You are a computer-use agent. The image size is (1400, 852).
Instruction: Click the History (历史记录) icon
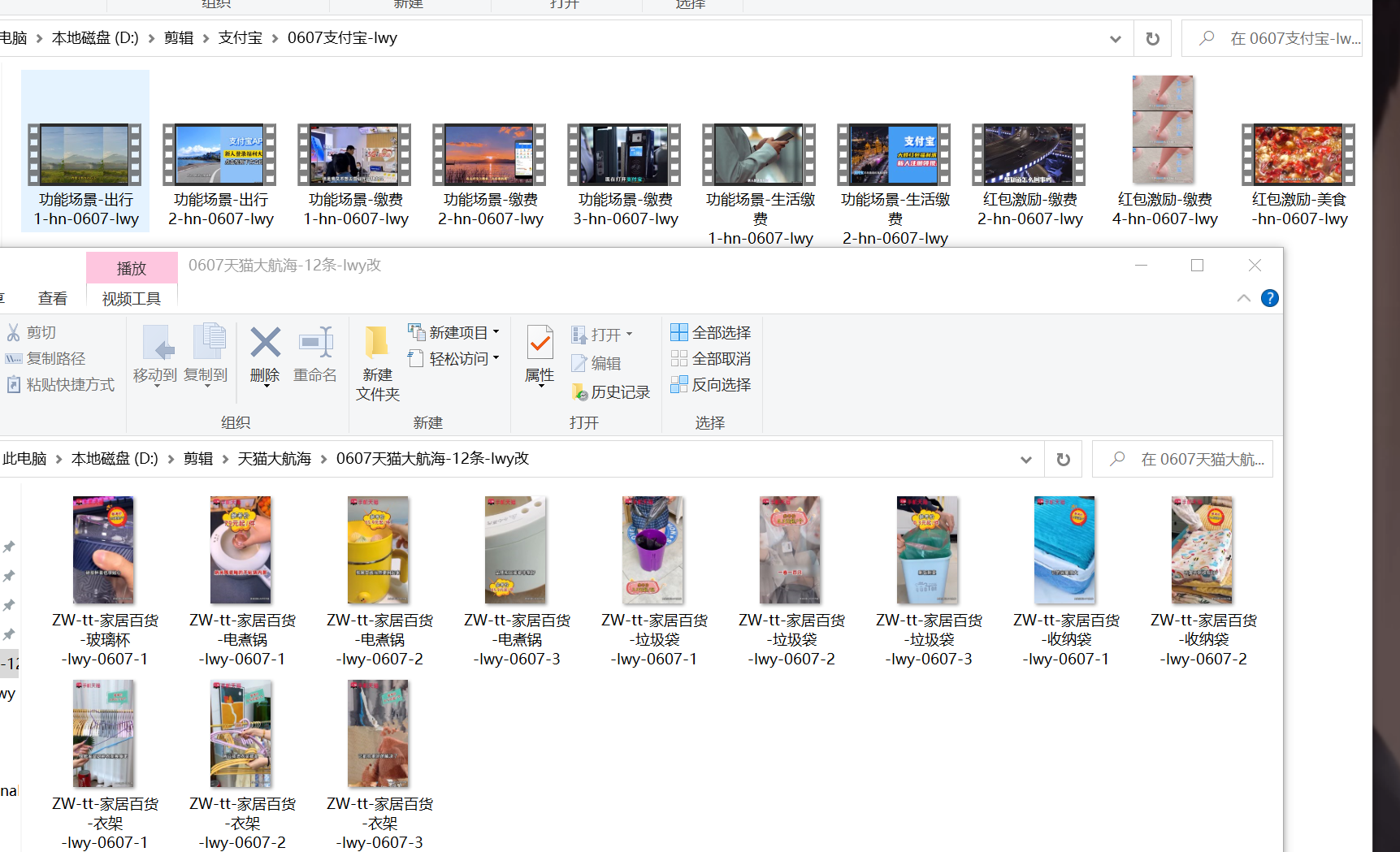click(579, 392)
